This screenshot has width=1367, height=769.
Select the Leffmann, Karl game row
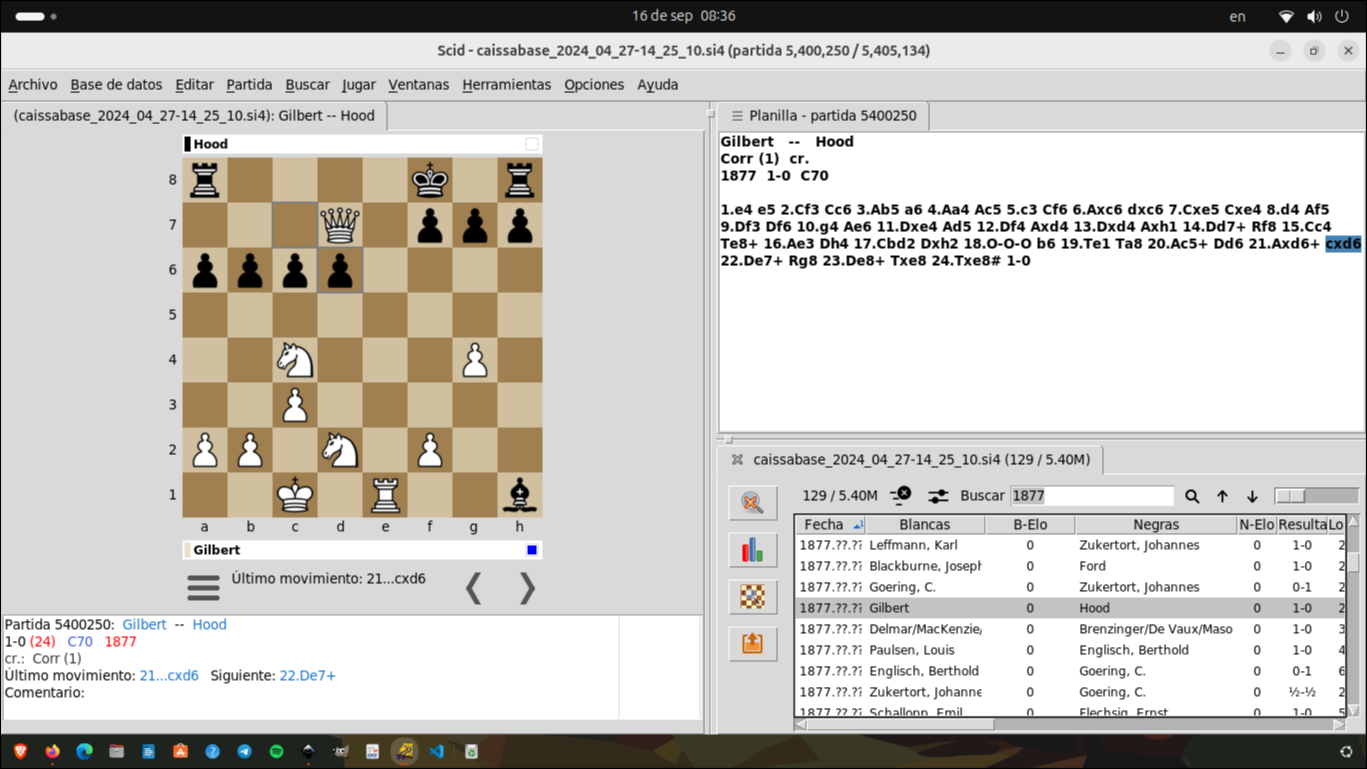pyautogui.click(x=1071, y=546)
